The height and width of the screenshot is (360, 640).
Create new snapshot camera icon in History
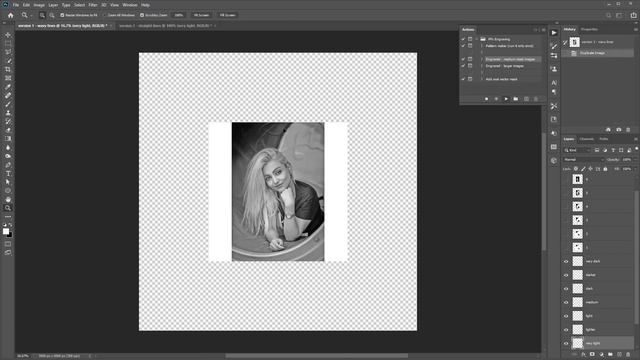click(618, 129)
